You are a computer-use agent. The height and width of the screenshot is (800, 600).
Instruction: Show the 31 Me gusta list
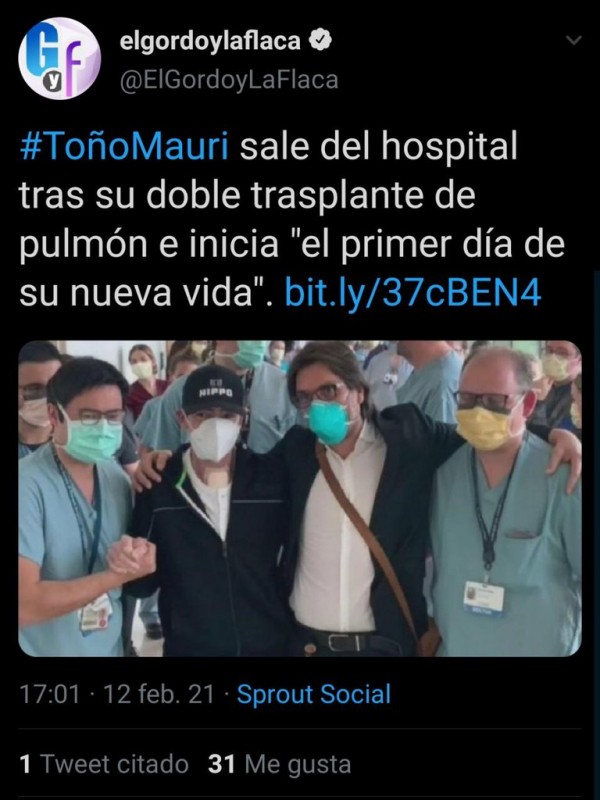pyautogui.click(x=280, y=764)
